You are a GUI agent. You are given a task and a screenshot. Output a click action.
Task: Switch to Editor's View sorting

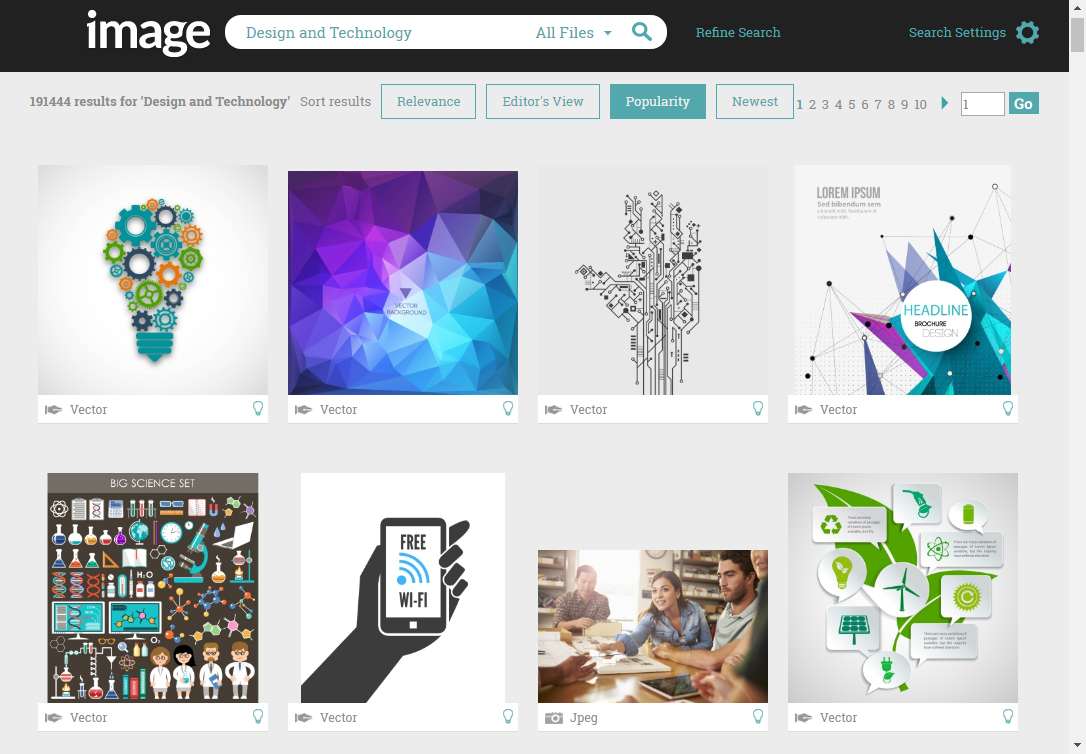point(543,102)
